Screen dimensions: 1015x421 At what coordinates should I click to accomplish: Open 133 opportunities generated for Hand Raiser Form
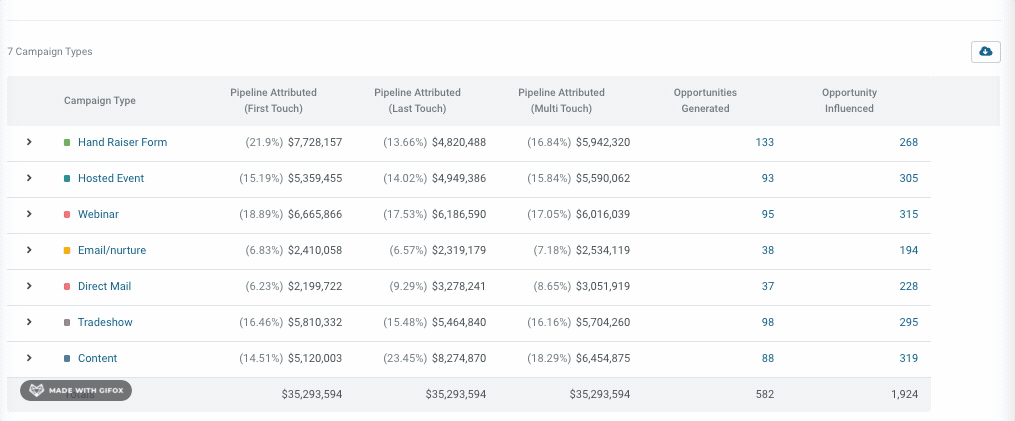(x=764, y=142)
